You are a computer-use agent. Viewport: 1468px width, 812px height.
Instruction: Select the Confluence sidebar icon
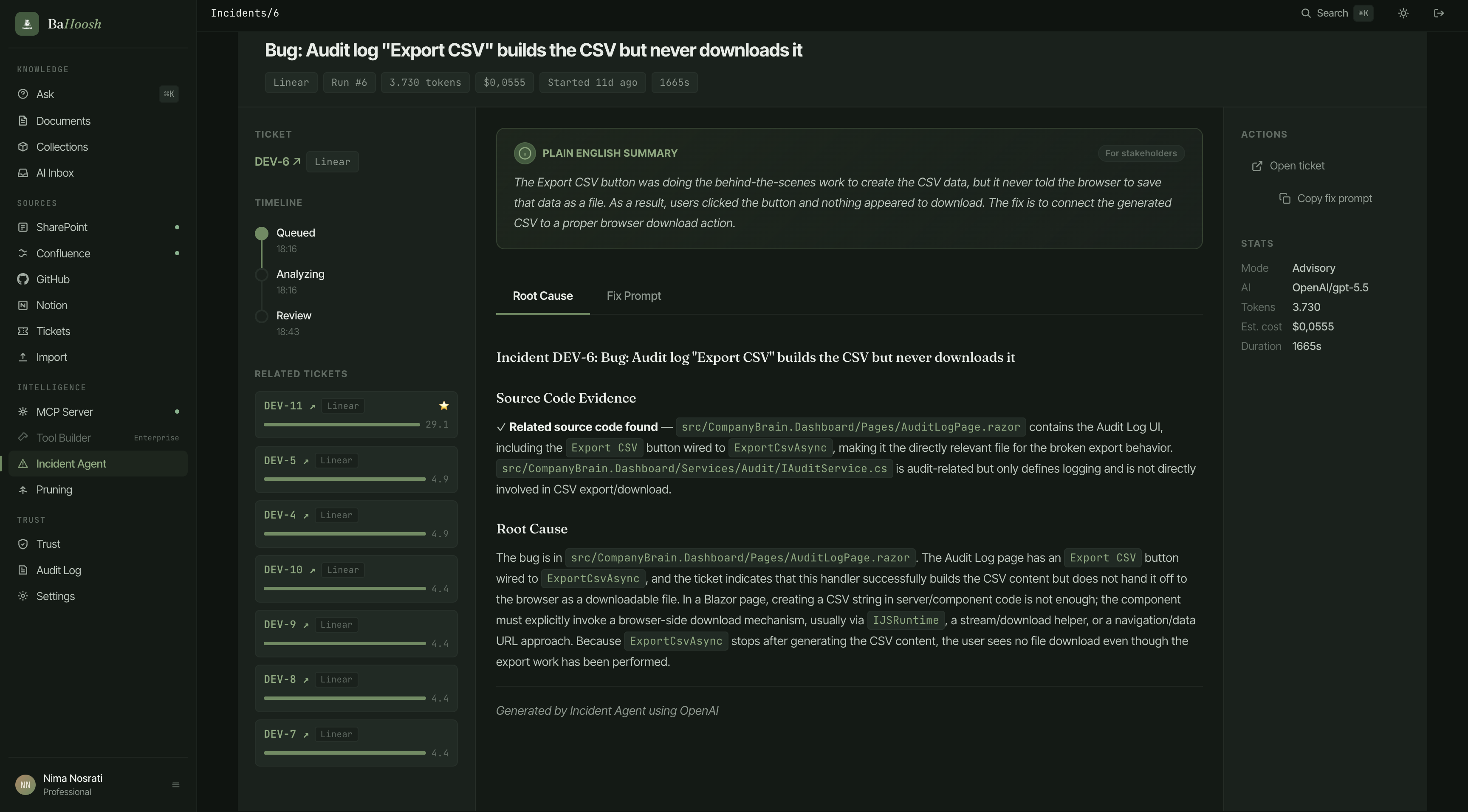(23, 253)
